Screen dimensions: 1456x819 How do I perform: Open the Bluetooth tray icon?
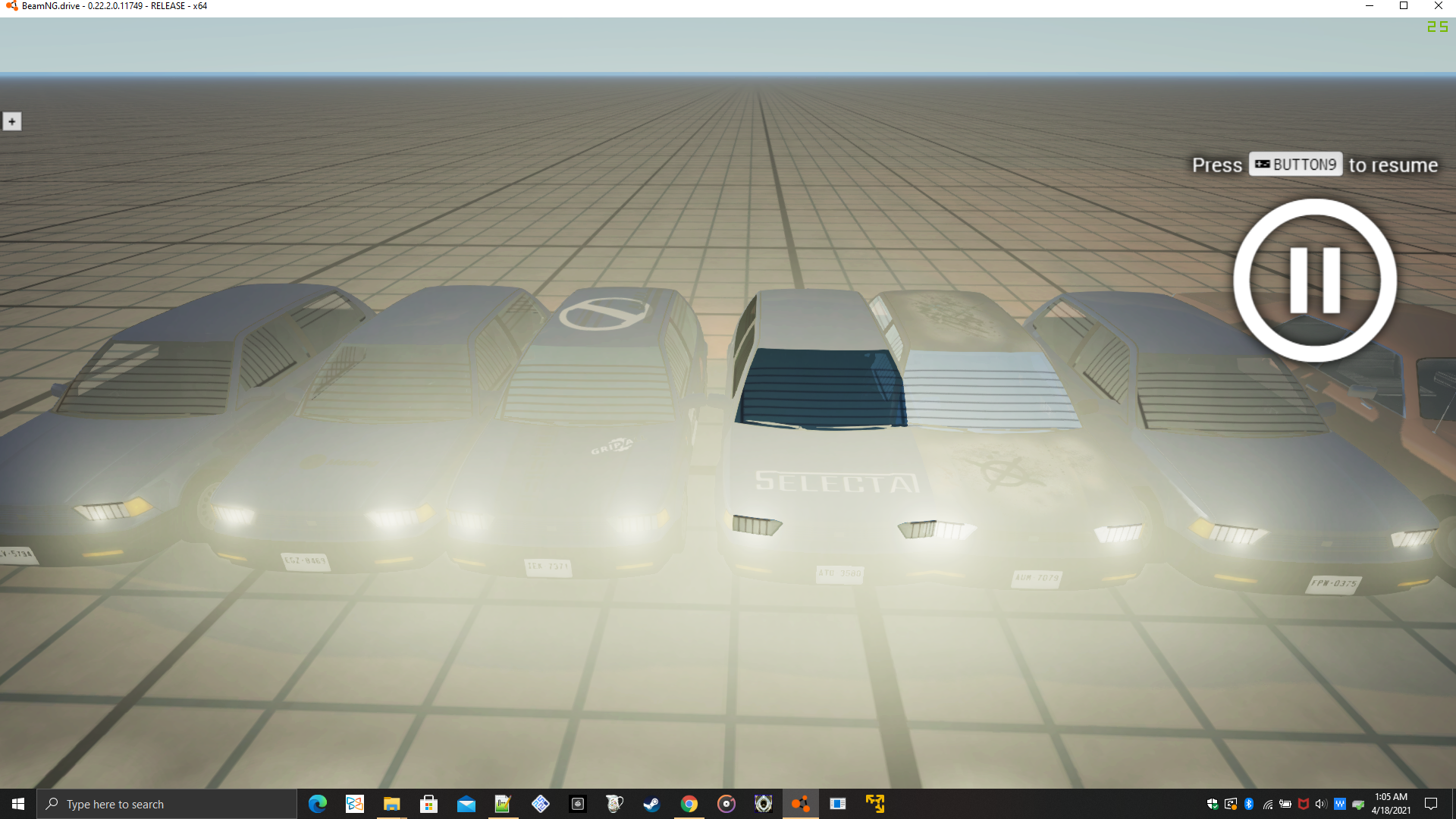tap(1249, 804)
